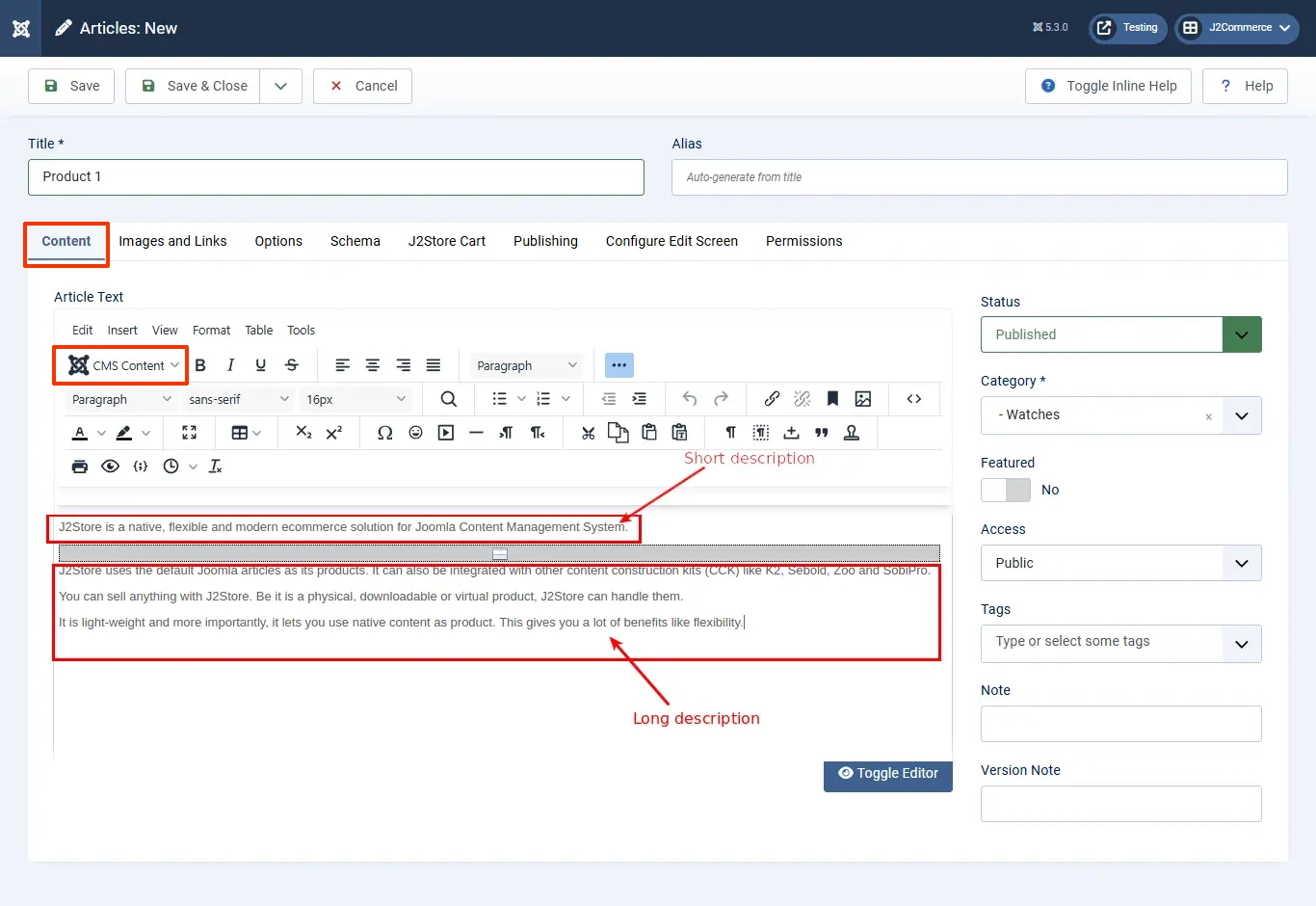Toggle the editor preview eye icon
Image resolution: width=1316 pixels, height=906 pixels.
(111, 466)
